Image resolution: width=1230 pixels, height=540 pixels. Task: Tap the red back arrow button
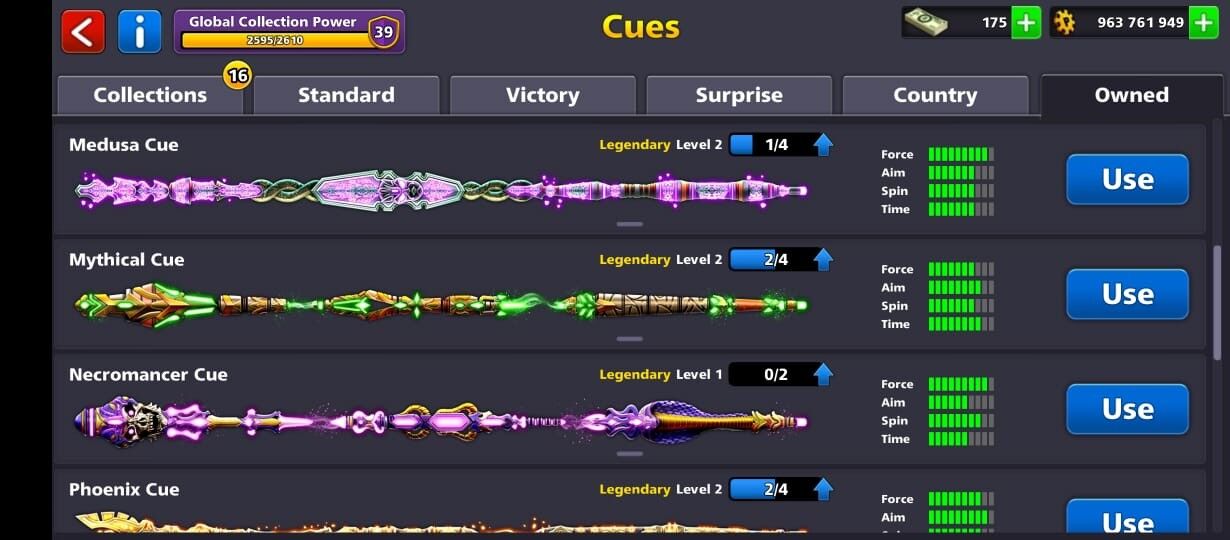(83, 31)
